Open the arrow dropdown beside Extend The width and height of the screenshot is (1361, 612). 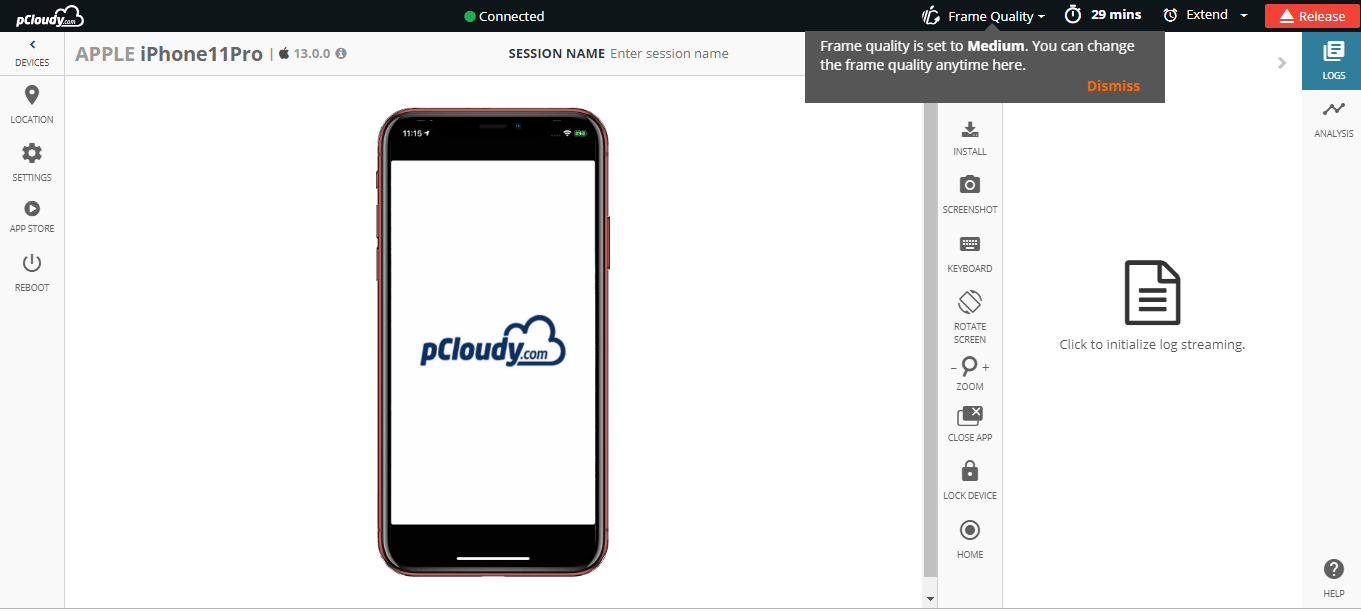(x=1244, y=16)
